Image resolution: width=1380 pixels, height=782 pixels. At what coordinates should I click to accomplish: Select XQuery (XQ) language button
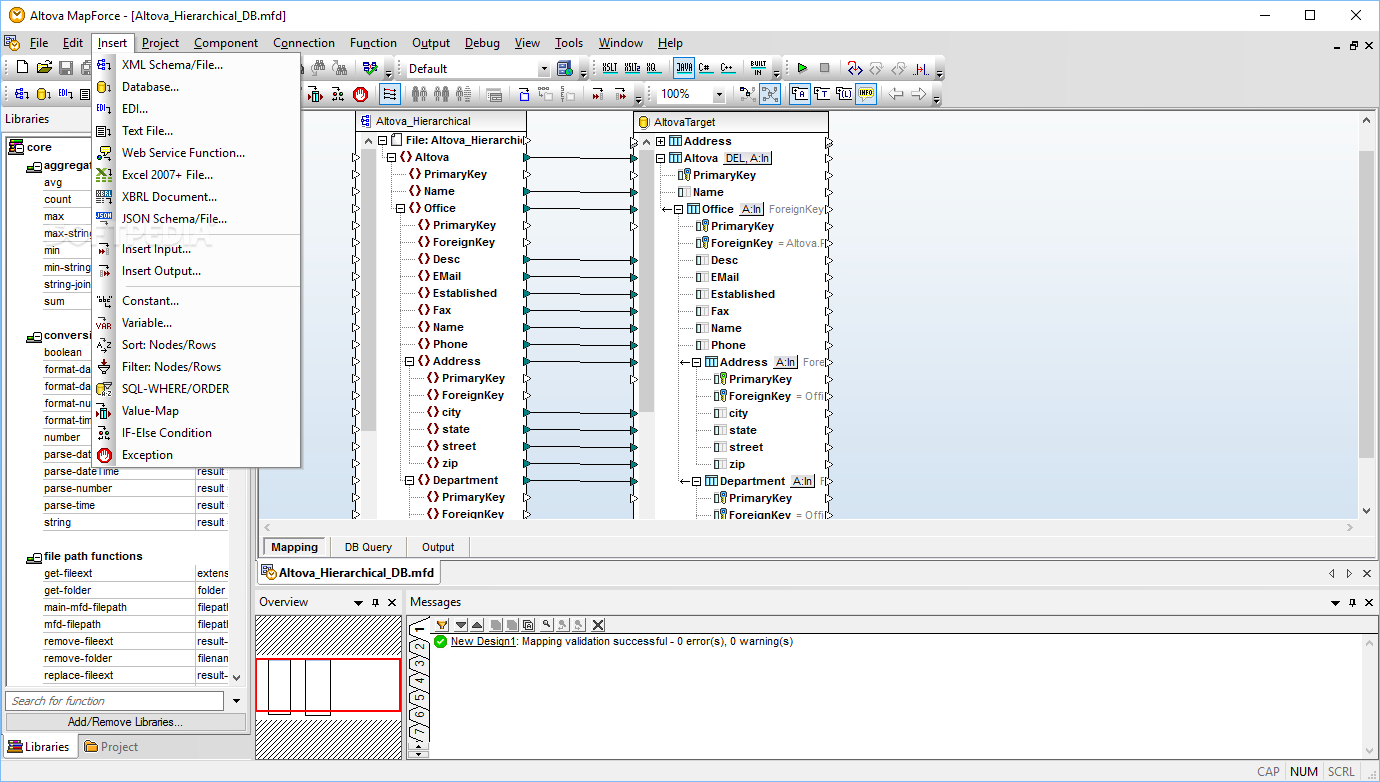(652, 68)
